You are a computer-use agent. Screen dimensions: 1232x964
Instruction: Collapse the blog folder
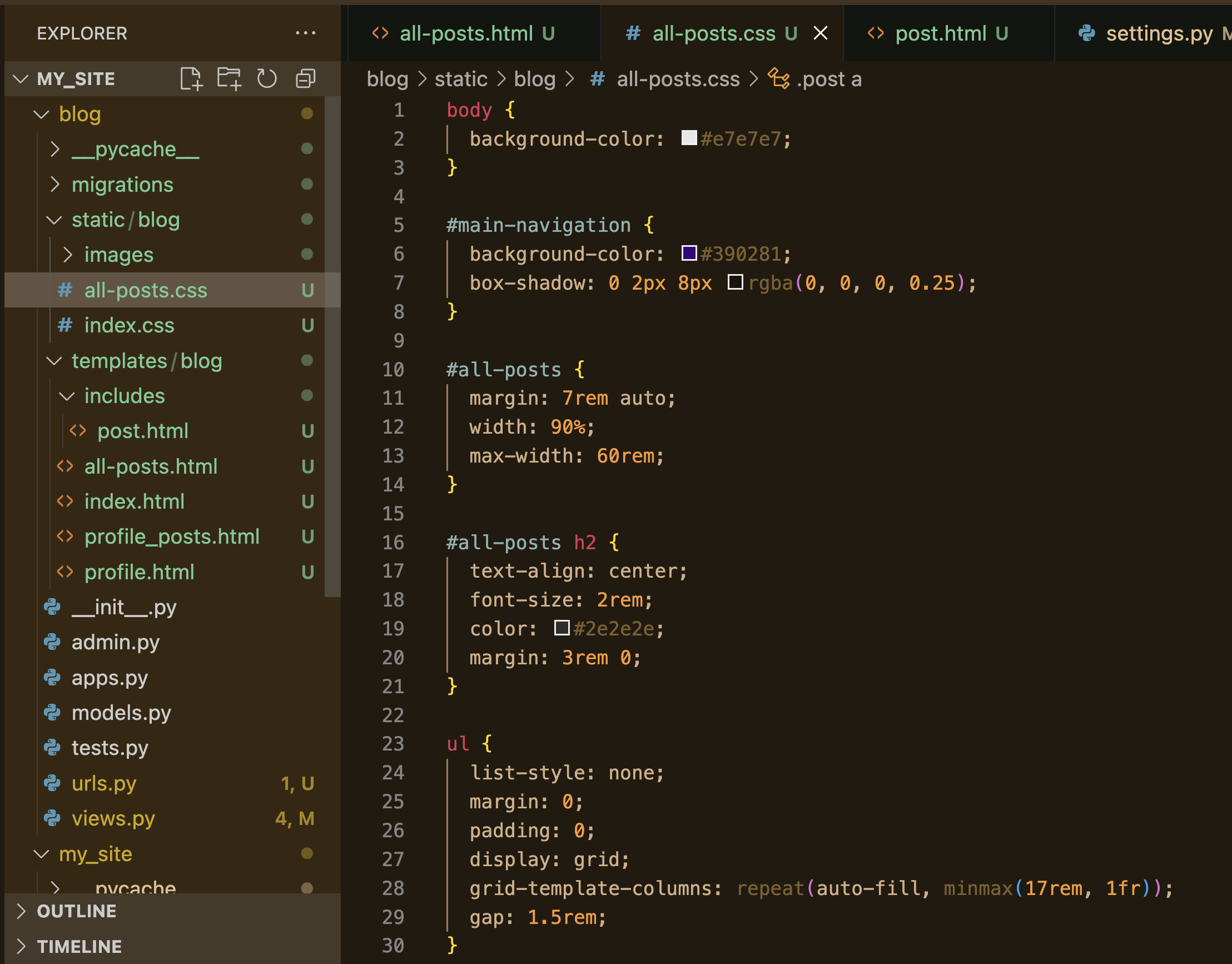[x=41, y=114]
